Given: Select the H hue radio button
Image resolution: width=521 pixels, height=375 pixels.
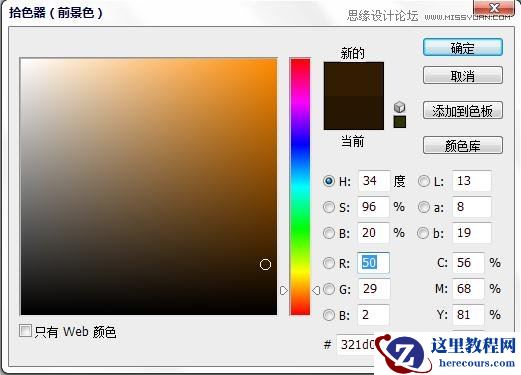Looking at the screenshot, I should (x=329, y=181).
